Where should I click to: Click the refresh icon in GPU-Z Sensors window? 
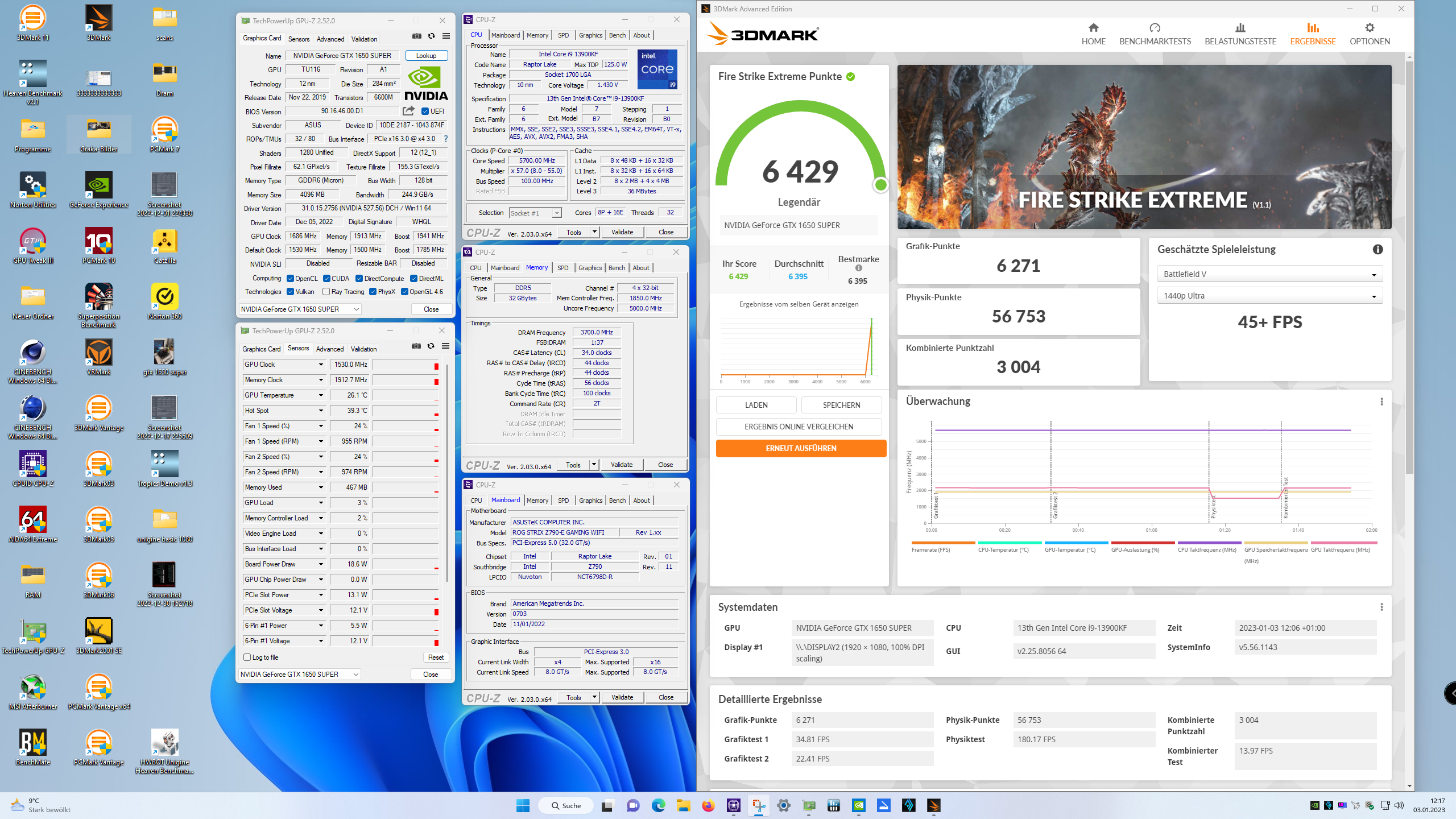[x=431, y=346]
